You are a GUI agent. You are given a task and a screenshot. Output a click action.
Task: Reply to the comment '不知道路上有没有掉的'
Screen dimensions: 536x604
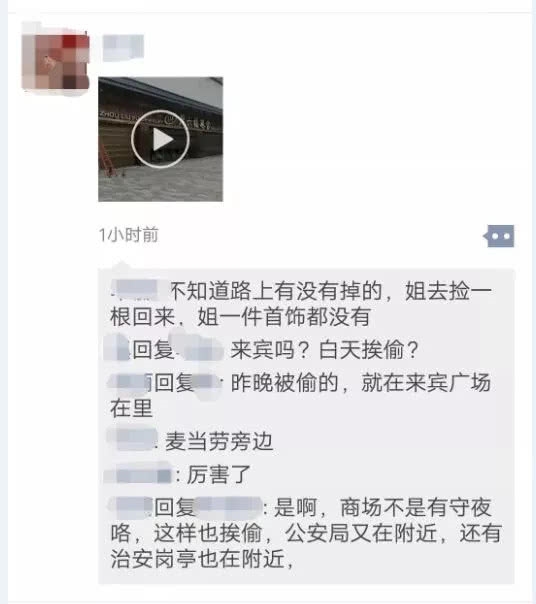[301, 304]
